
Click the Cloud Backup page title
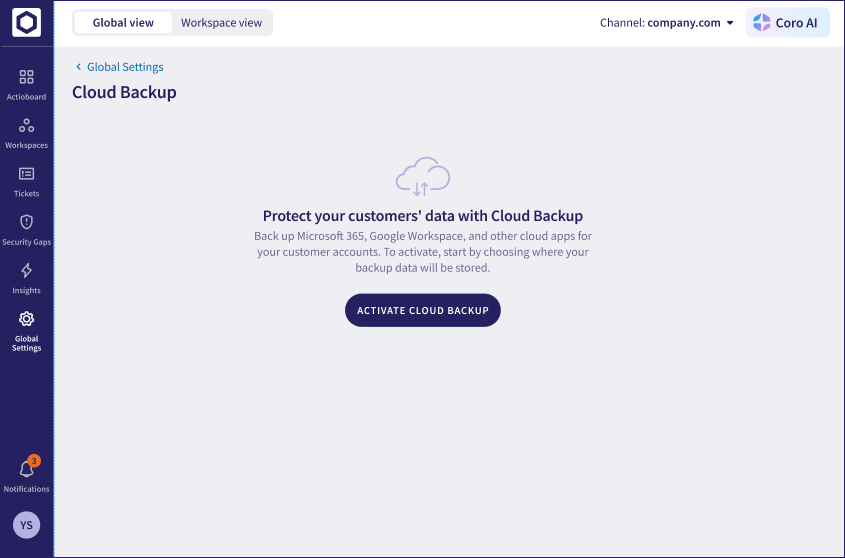[124, 92]
